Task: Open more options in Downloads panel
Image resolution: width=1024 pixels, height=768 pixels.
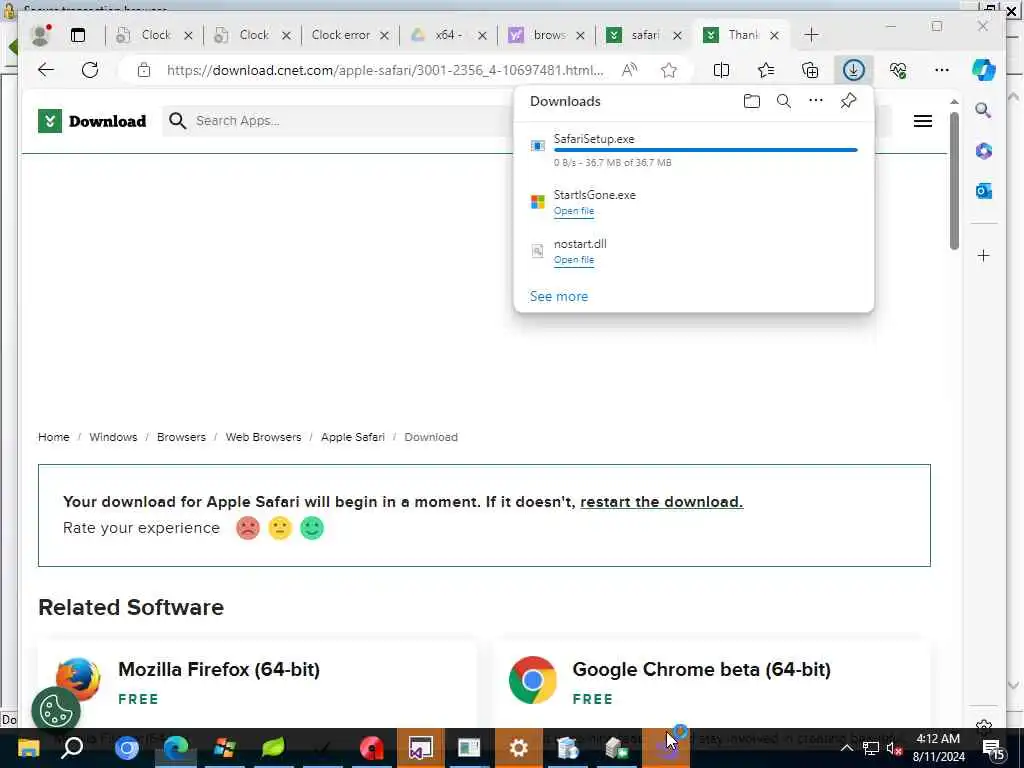Action: pos(816,101)
